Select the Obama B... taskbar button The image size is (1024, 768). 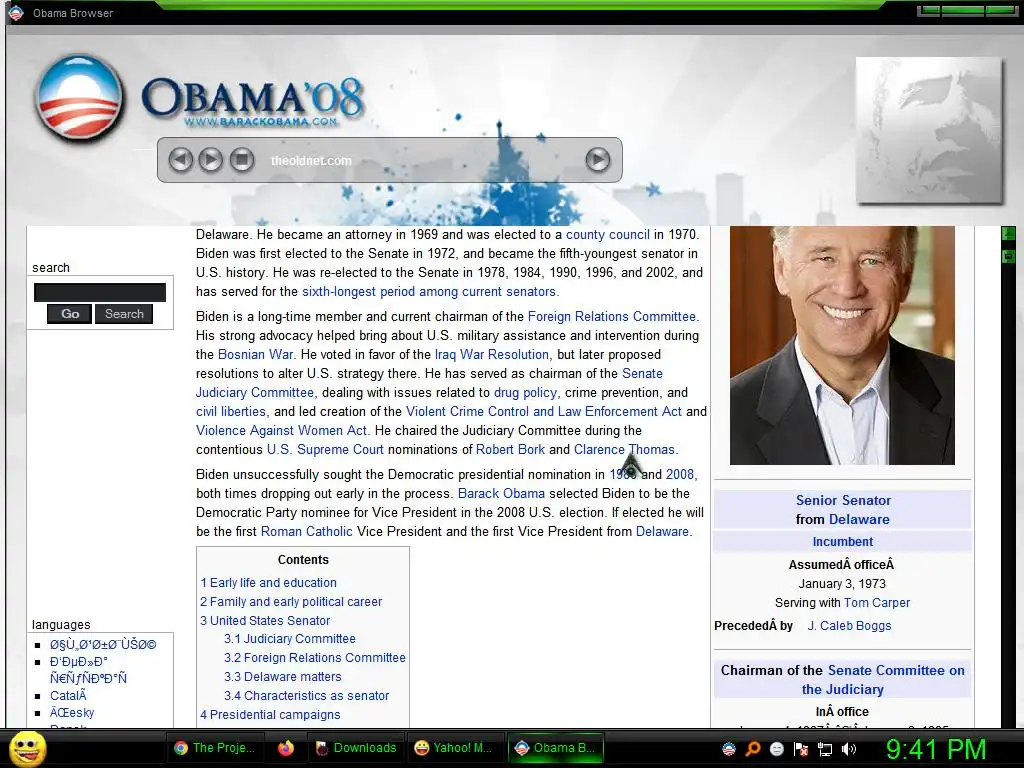tap(555, 748)
